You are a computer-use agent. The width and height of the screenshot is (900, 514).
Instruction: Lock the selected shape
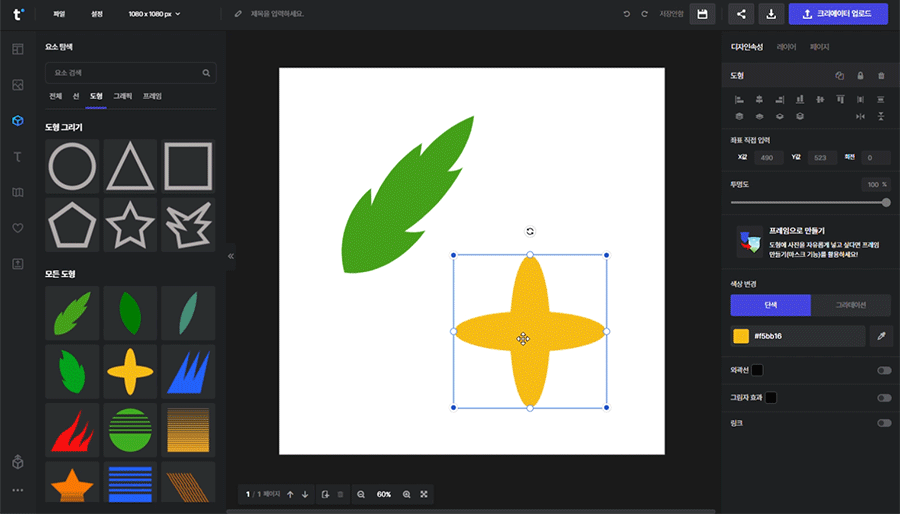[x=860, y=75]
